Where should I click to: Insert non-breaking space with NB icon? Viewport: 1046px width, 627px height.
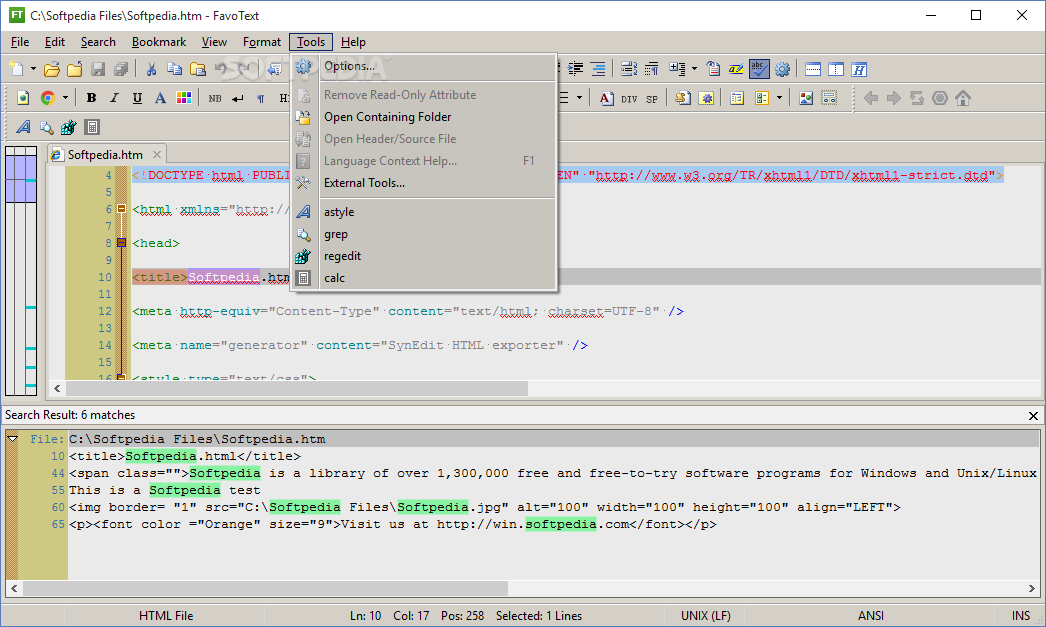tap(215, 98)
